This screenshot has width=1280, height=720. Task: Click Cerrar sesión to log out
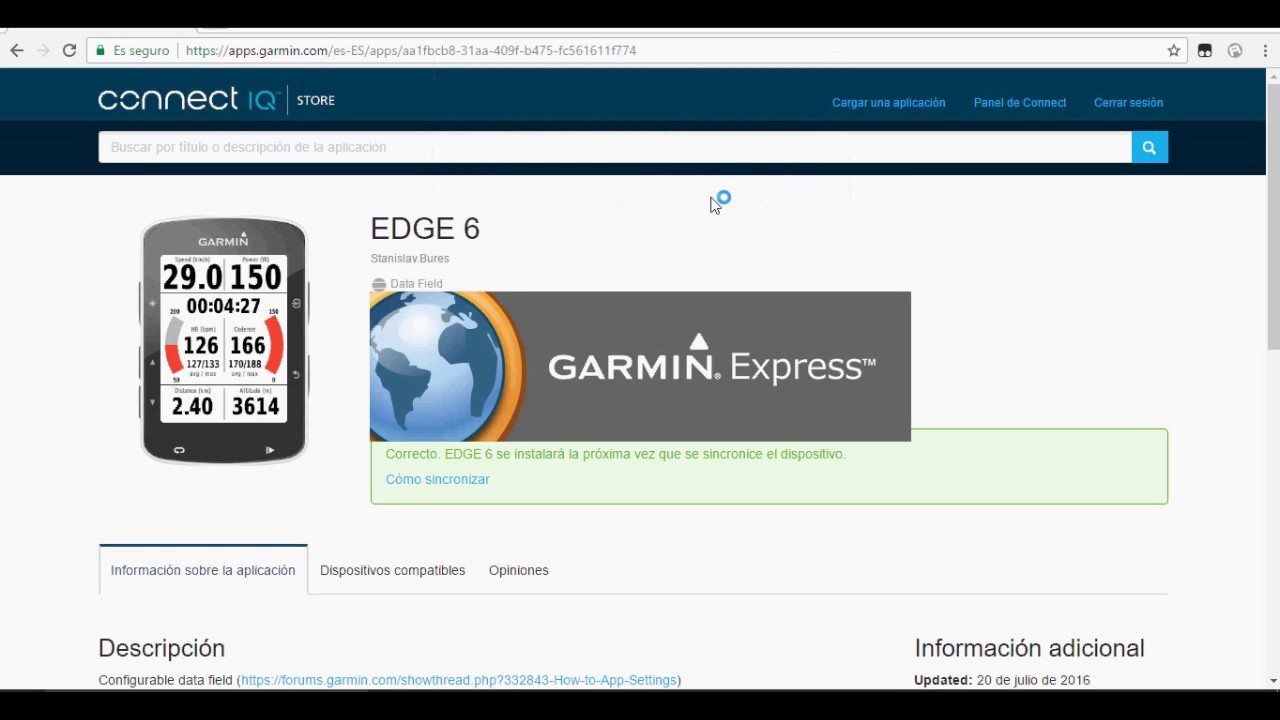(x=1128, y=103)
